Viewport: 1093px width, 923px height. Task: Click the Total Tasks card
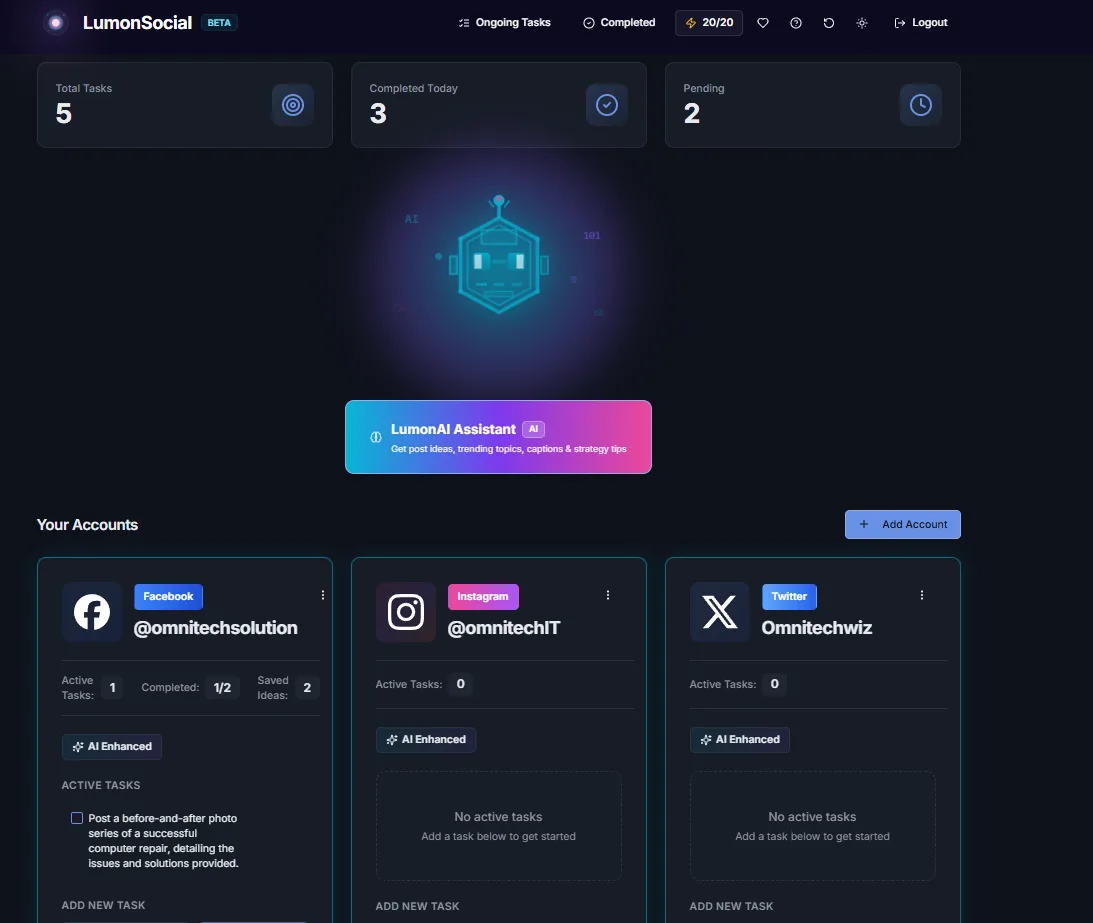pos(185,105)
